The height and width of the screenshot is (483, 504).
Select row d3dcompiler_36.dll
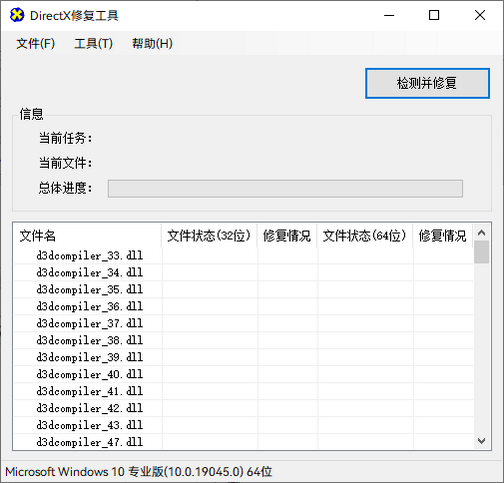pyautogui.click(x=243, y=306)
